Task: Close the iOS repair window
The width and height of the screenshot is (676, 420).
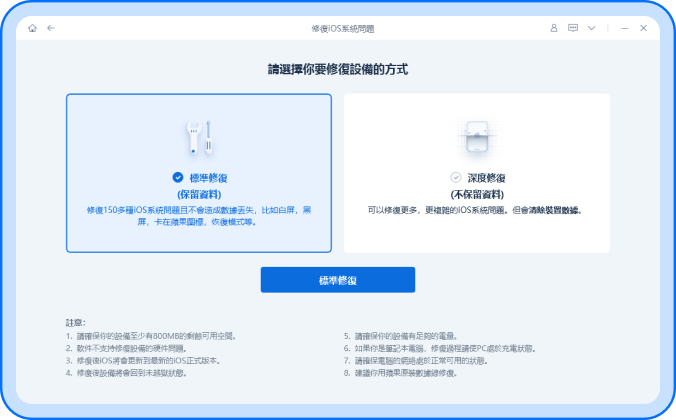Action: 643,28
